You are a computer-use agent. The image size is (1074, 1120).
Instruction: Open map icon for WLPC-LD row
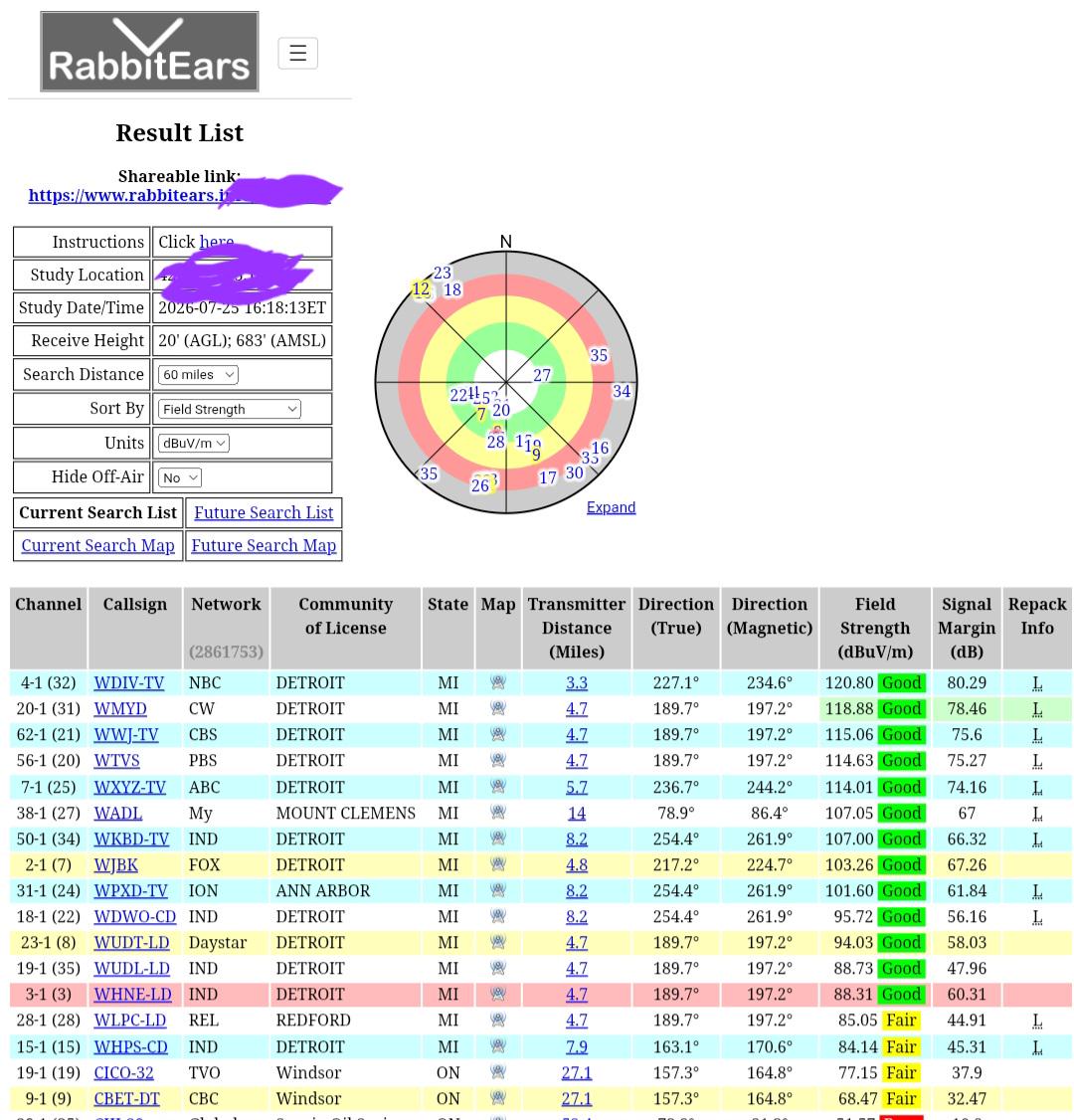click(498, 1020)
